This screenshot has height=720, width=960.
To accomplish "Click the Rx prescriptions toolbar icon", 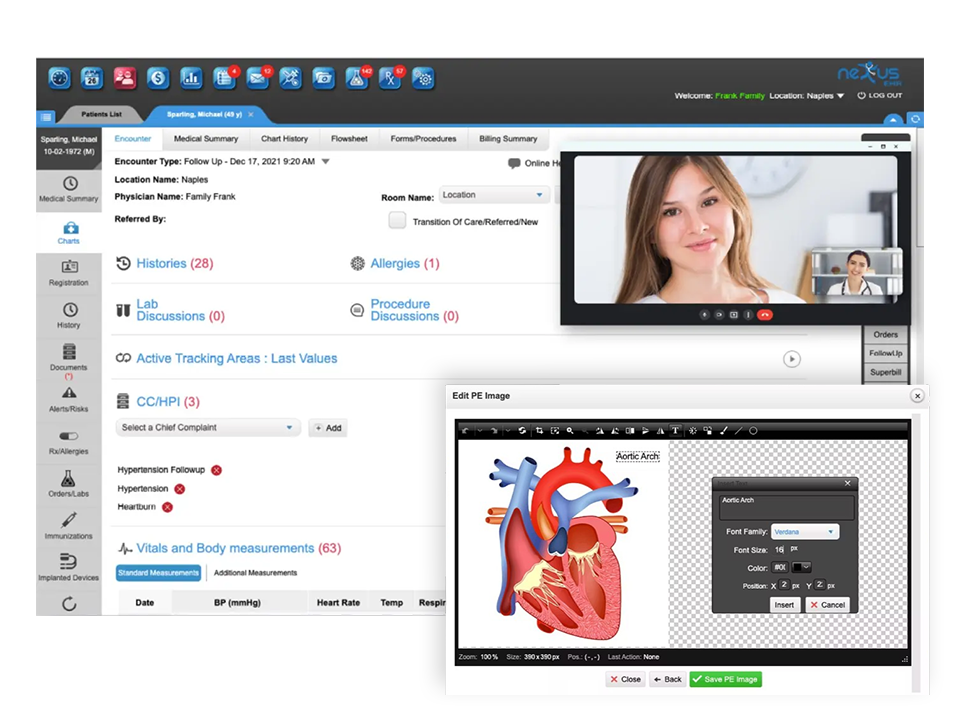I will (x=390, y=77).
